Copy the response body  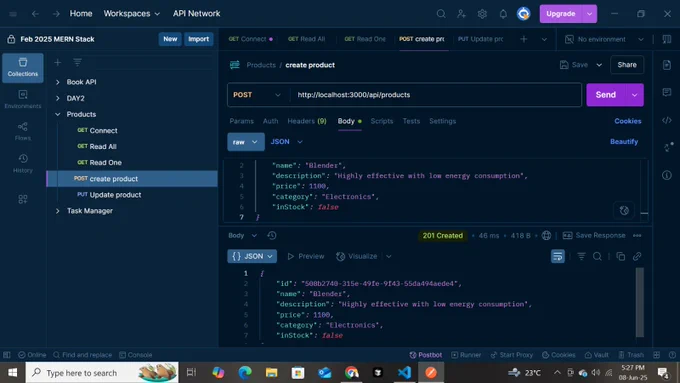(x=621, y=256)
